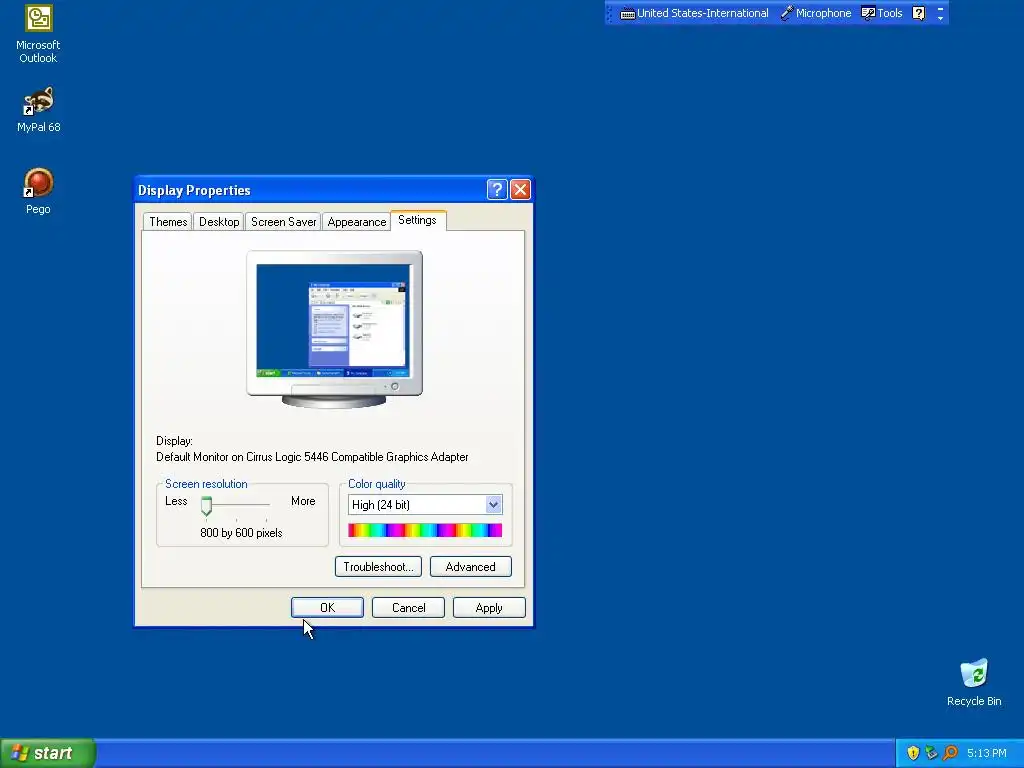
Task: Open the Screen Saver tab
Action: click(x=283, y=222)
